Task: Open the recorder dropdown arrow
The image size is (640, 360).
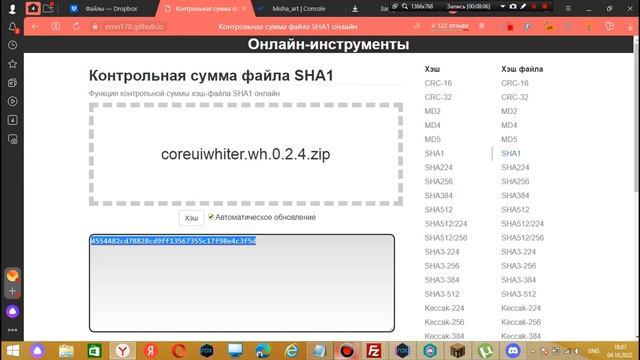Action: pos(502,6)
